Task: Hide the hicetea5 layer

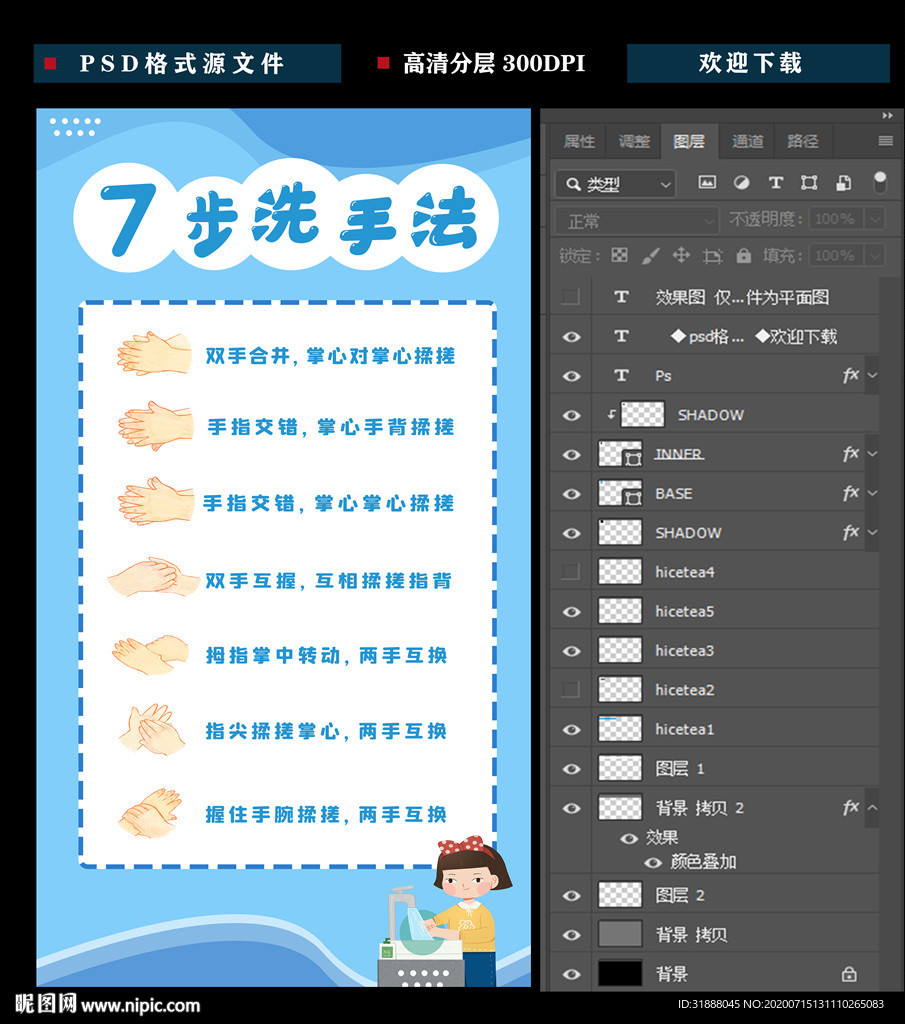Action: 571,612
